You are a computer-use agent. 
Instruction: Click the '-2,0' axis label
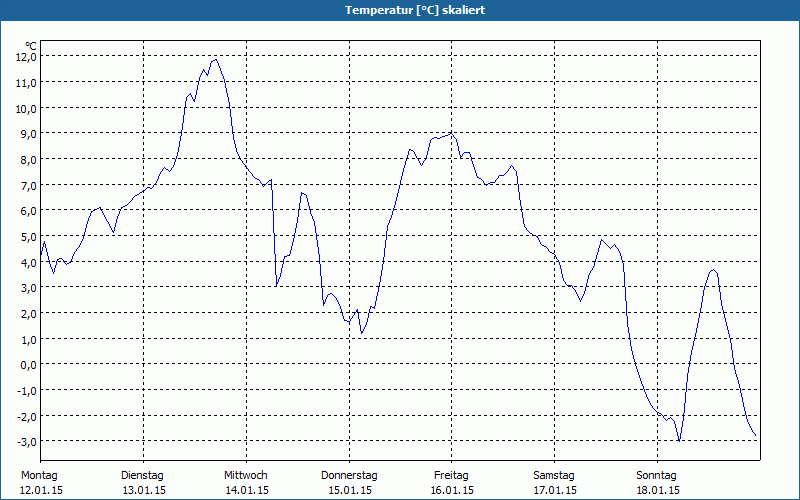coord(27,416)
